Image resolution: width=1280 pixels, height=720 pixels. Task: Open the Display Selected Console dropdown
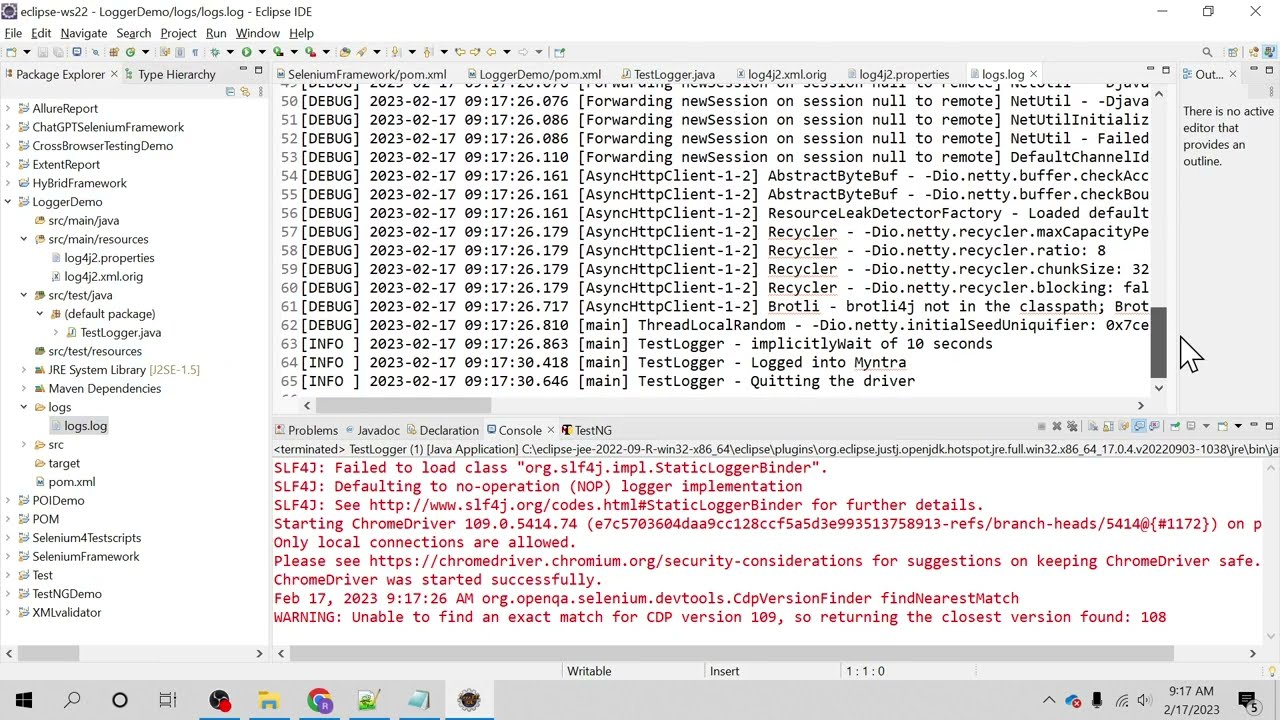1206,428
